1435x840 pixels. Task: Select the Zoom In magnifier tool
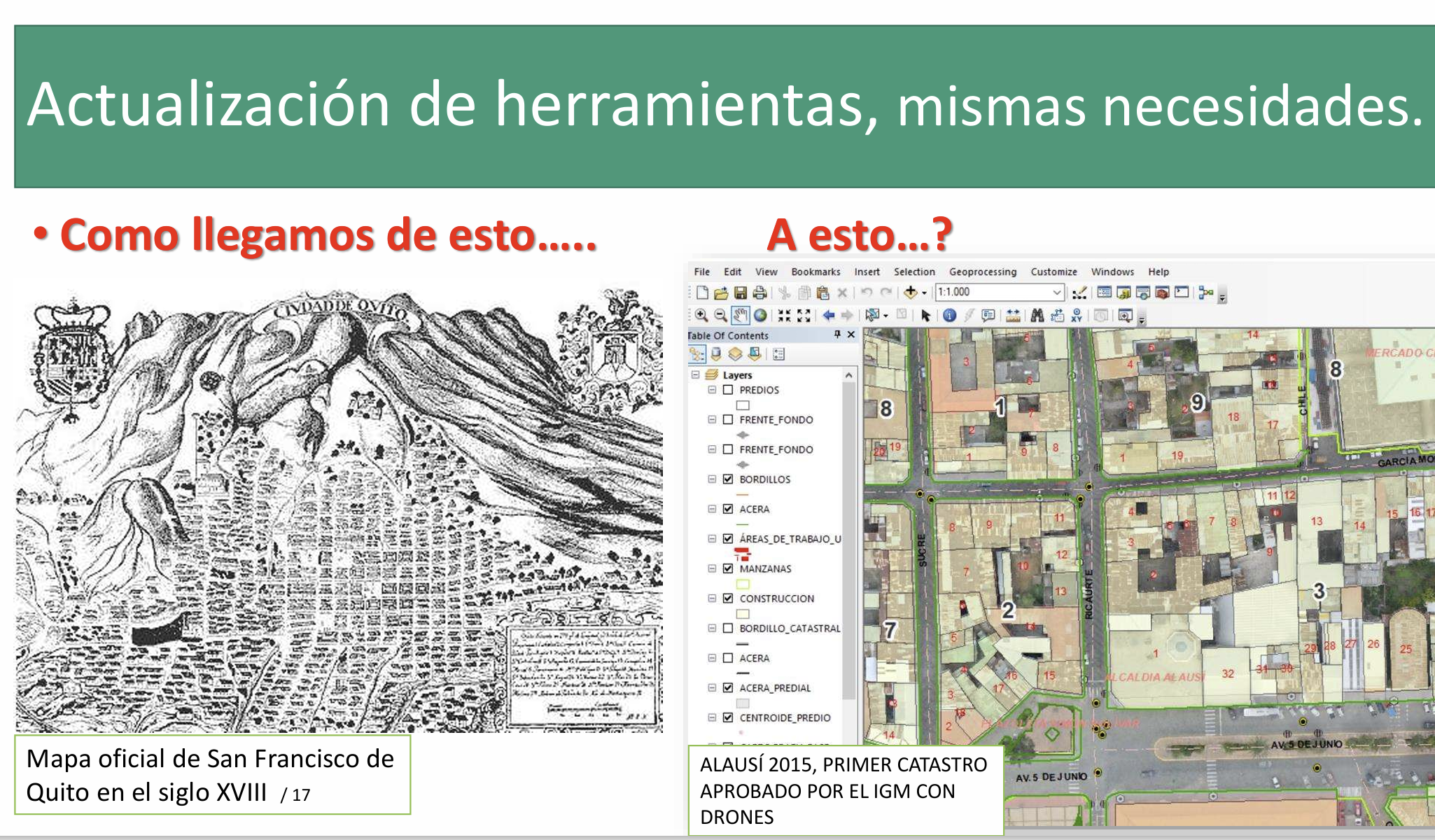click(701, 316)
